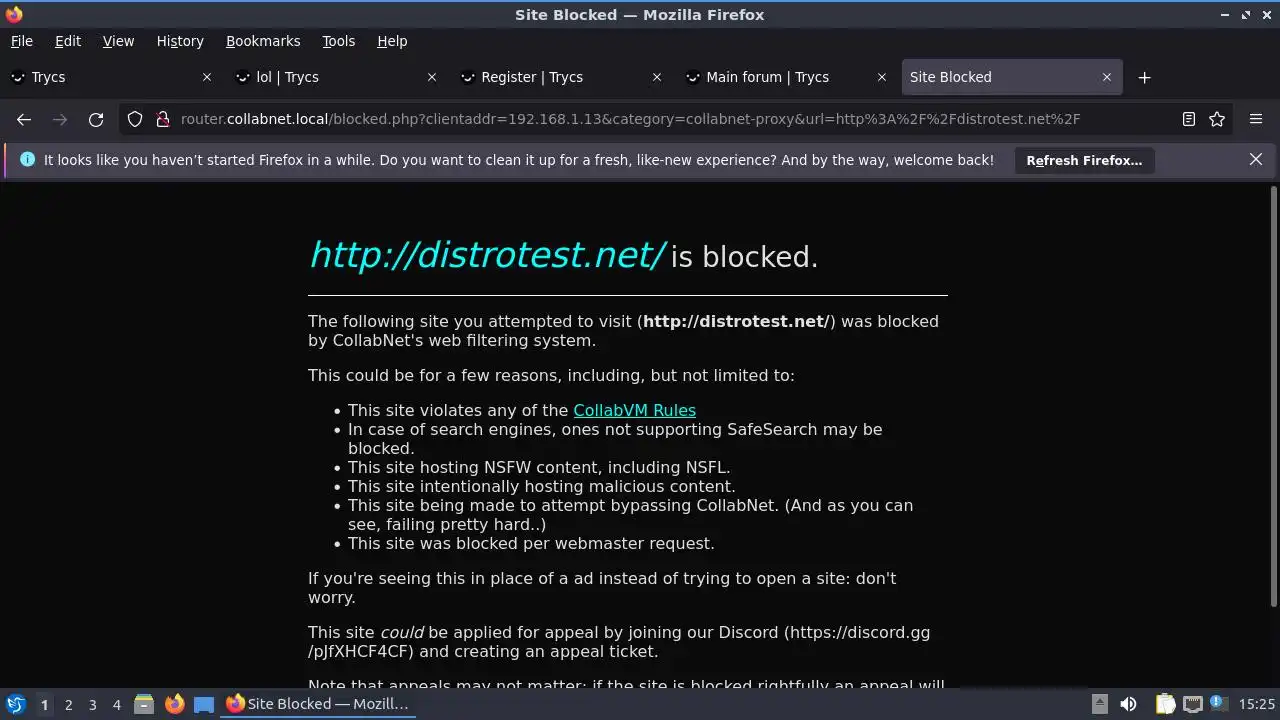
Task: Open the volume control in the system tray
Action: 1128,704
